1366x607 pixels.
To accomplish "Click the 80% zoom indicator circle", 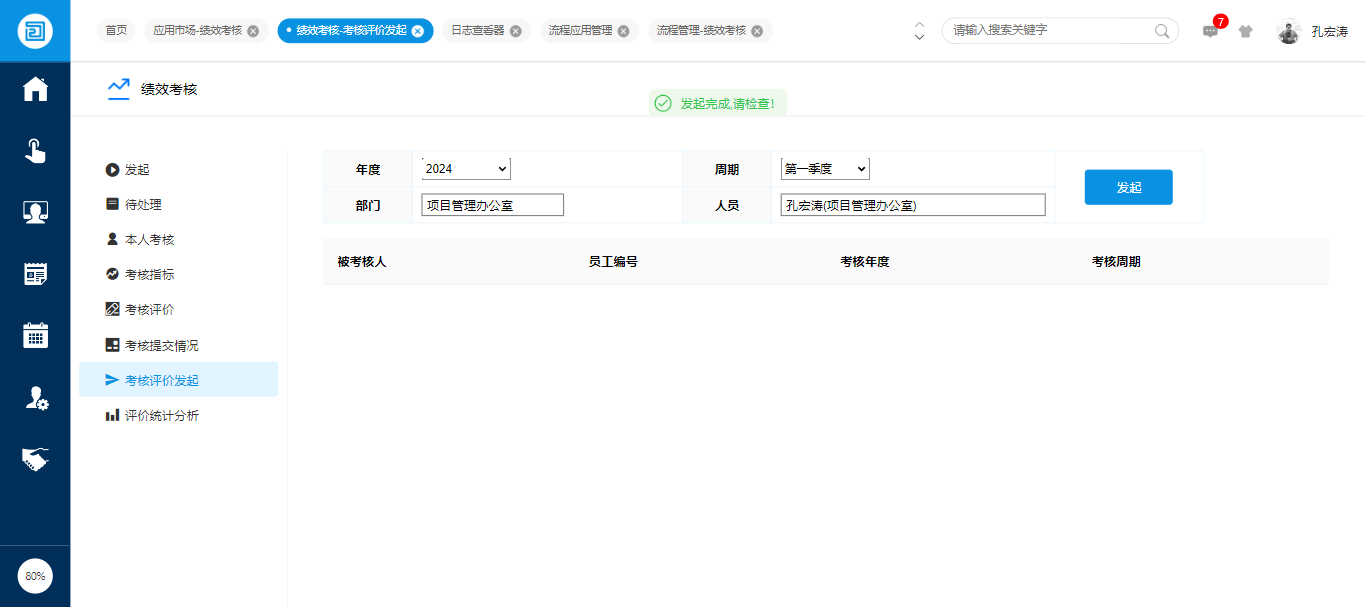I will tap(35, 576).
